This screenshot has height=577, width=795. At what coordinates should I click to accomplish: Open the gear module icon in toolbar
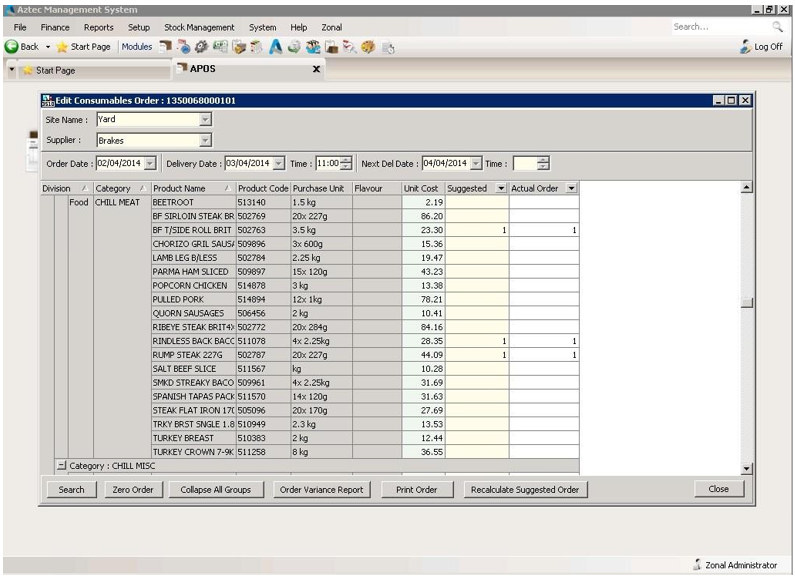coord(201,47)
